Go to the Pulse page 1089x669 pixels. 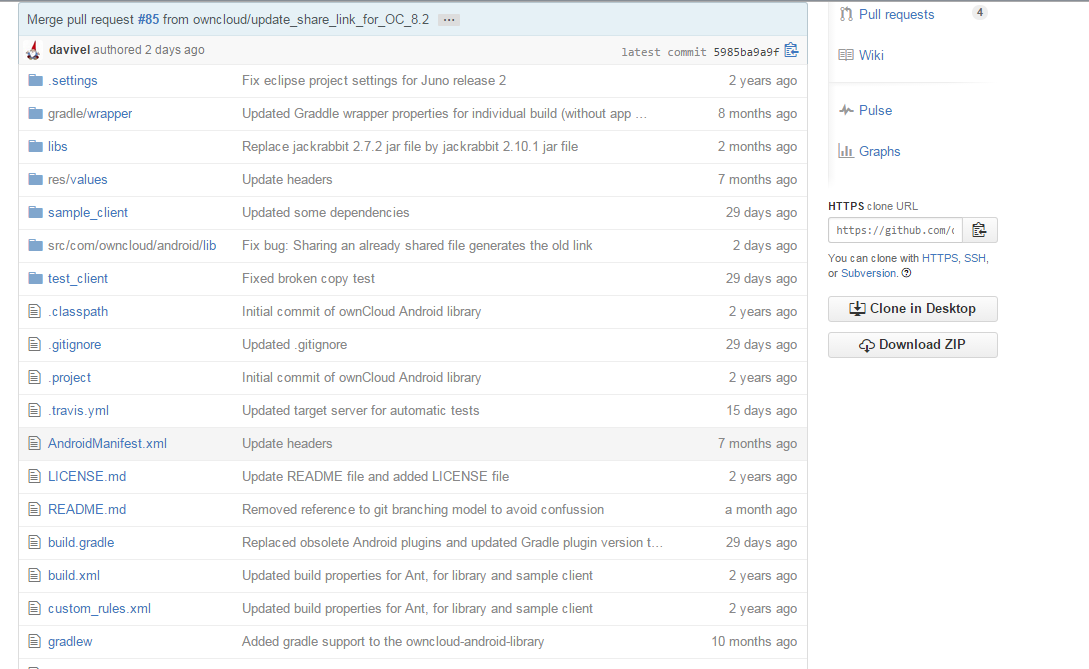coord(875,110)
